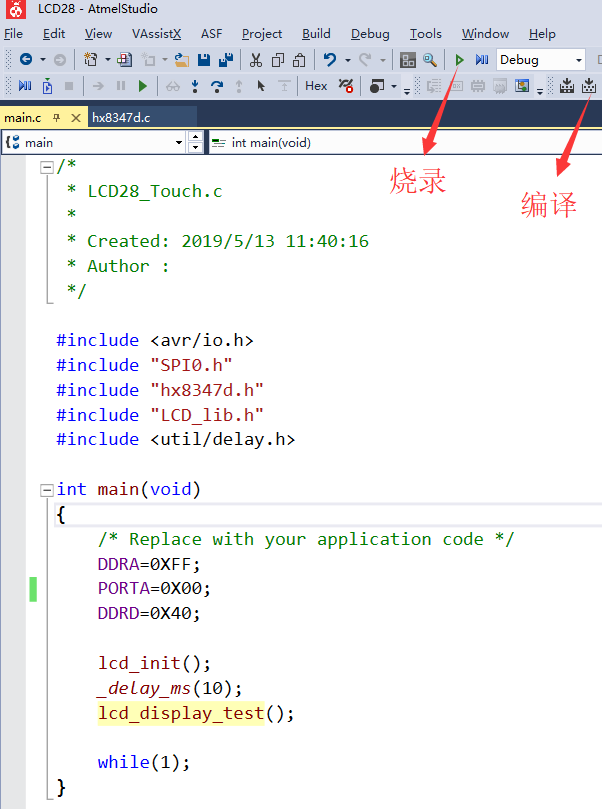This screenshot has height=809, width=602.
Task: Click the image/trace view icon in debug toolbar
Action: click(x=522, y=86)
